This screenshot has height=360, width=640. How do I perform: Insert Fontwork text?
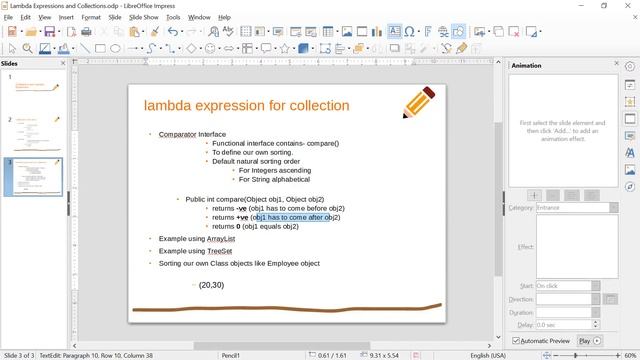point(428,31)
